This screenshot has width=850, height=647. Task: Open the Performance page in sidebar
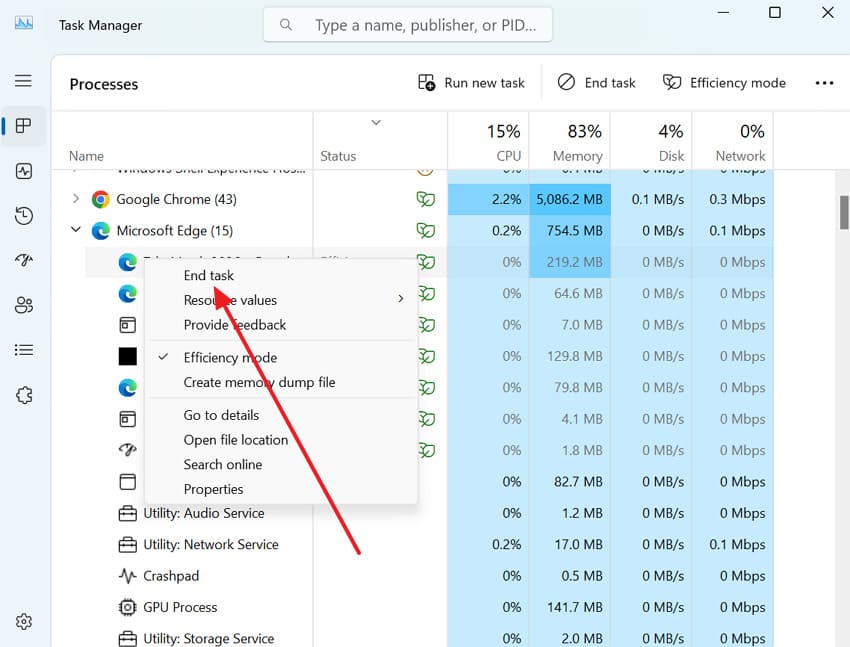click(24, 171)
